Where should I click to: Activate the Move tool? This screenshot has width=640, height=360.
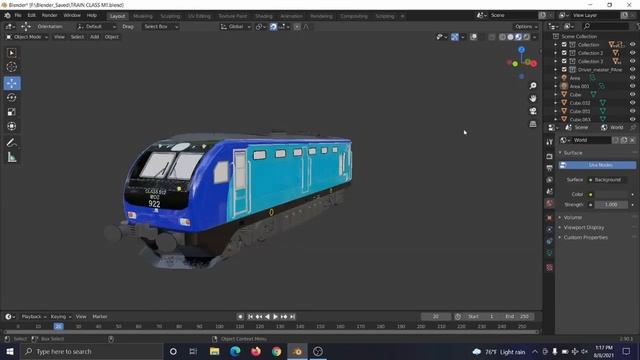pos(12,83)
